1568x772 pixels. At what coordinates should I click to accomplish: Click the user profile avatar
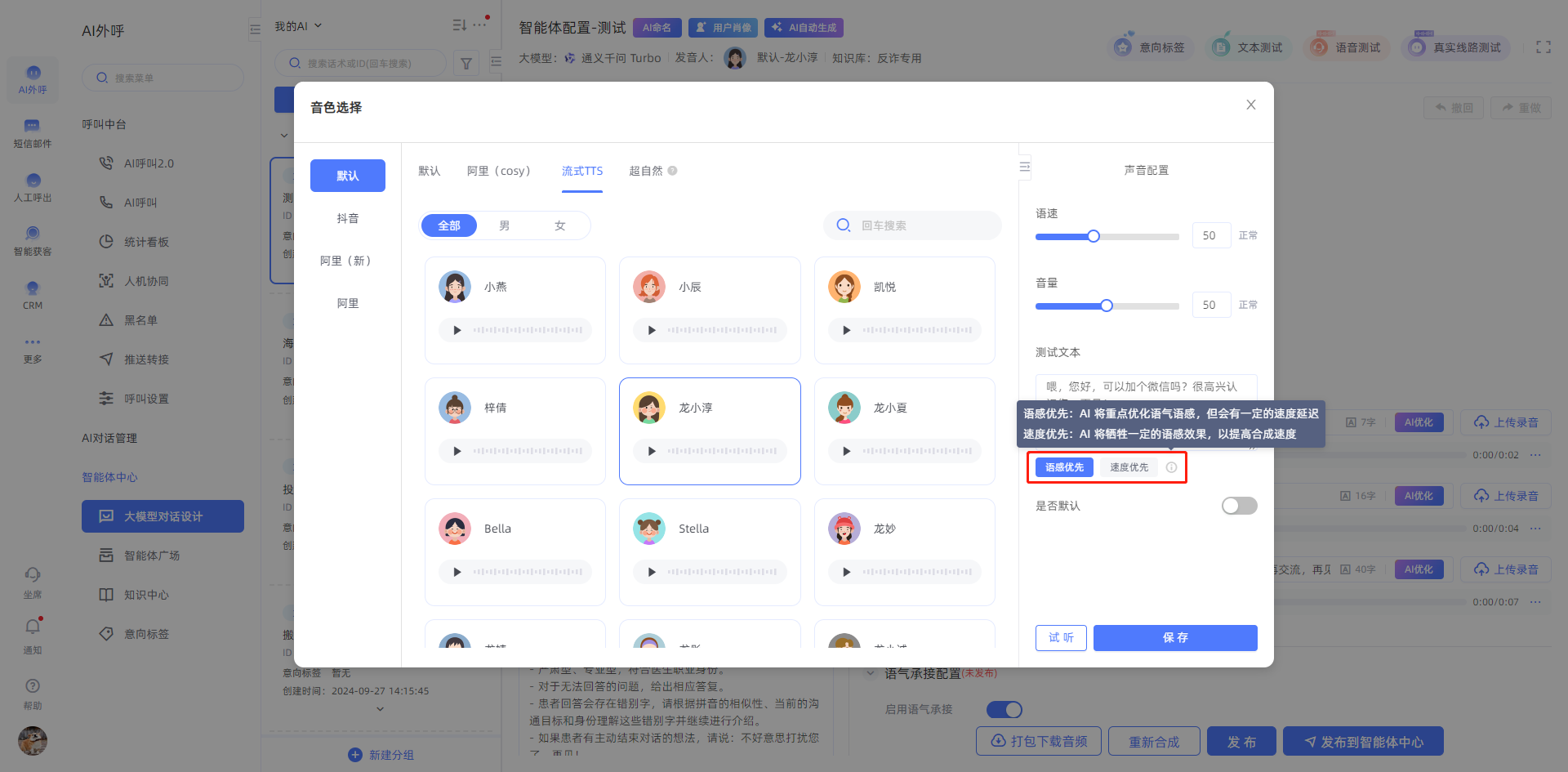tap(33, 741)
